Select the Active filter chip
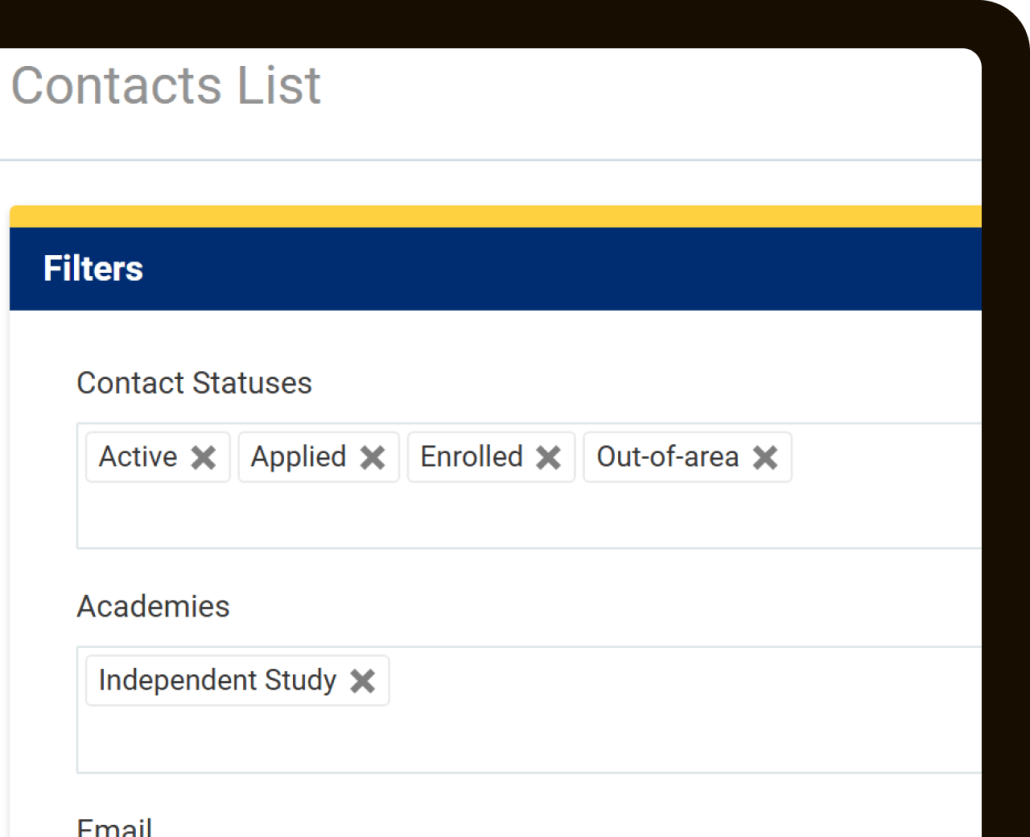Screen dimensions: 1030x837 click(140, 457)
